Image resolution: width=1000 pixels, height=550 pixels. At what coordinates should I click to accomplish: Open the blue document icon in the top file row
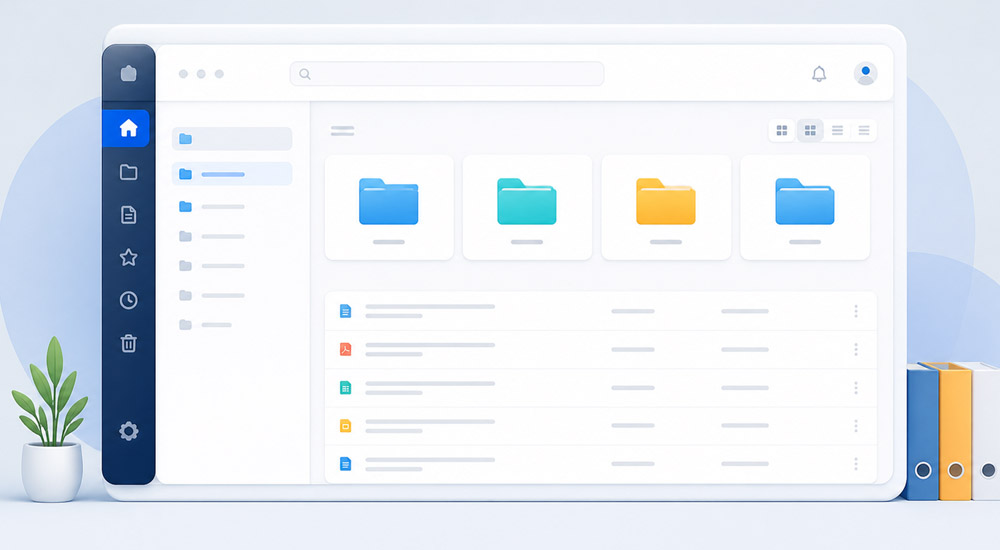pos(345,311)
